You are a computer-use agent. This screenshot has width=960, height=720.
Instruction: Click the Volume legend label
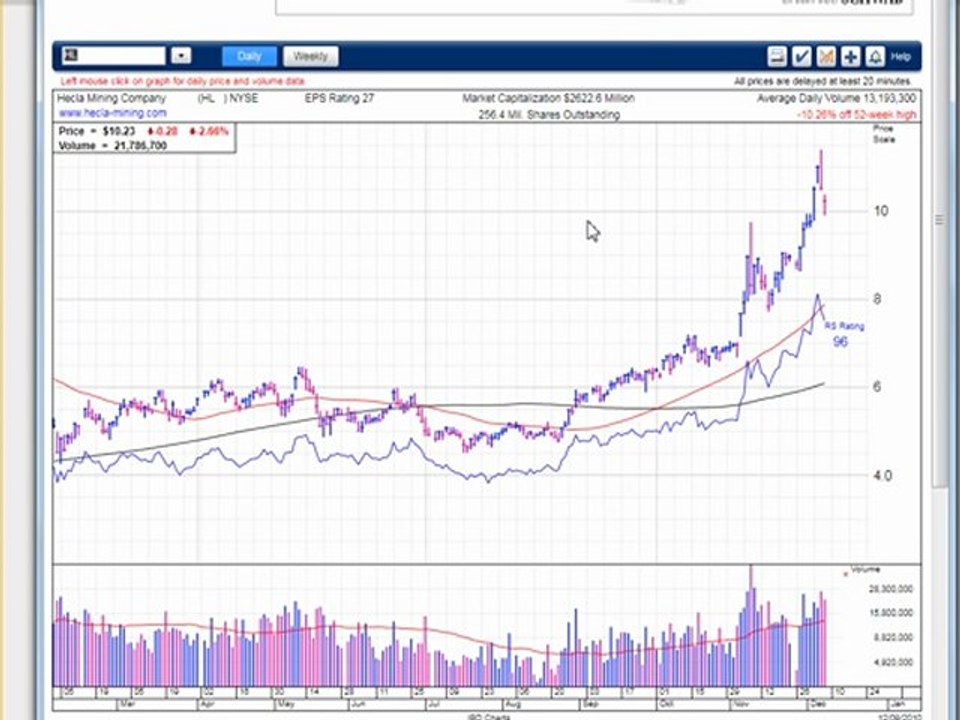864,570
